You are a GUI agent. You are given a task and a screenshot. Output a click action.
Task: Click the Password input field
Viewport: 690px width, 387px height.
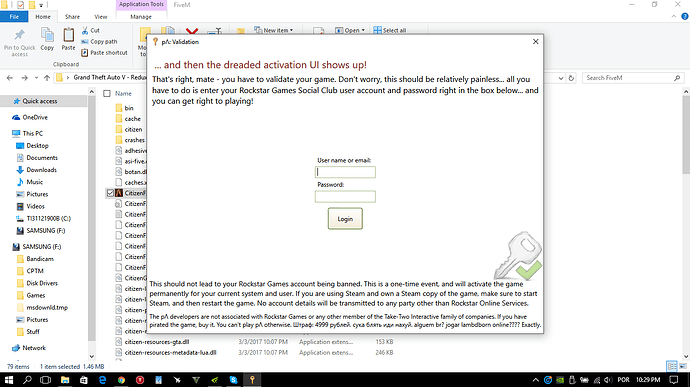345,196
